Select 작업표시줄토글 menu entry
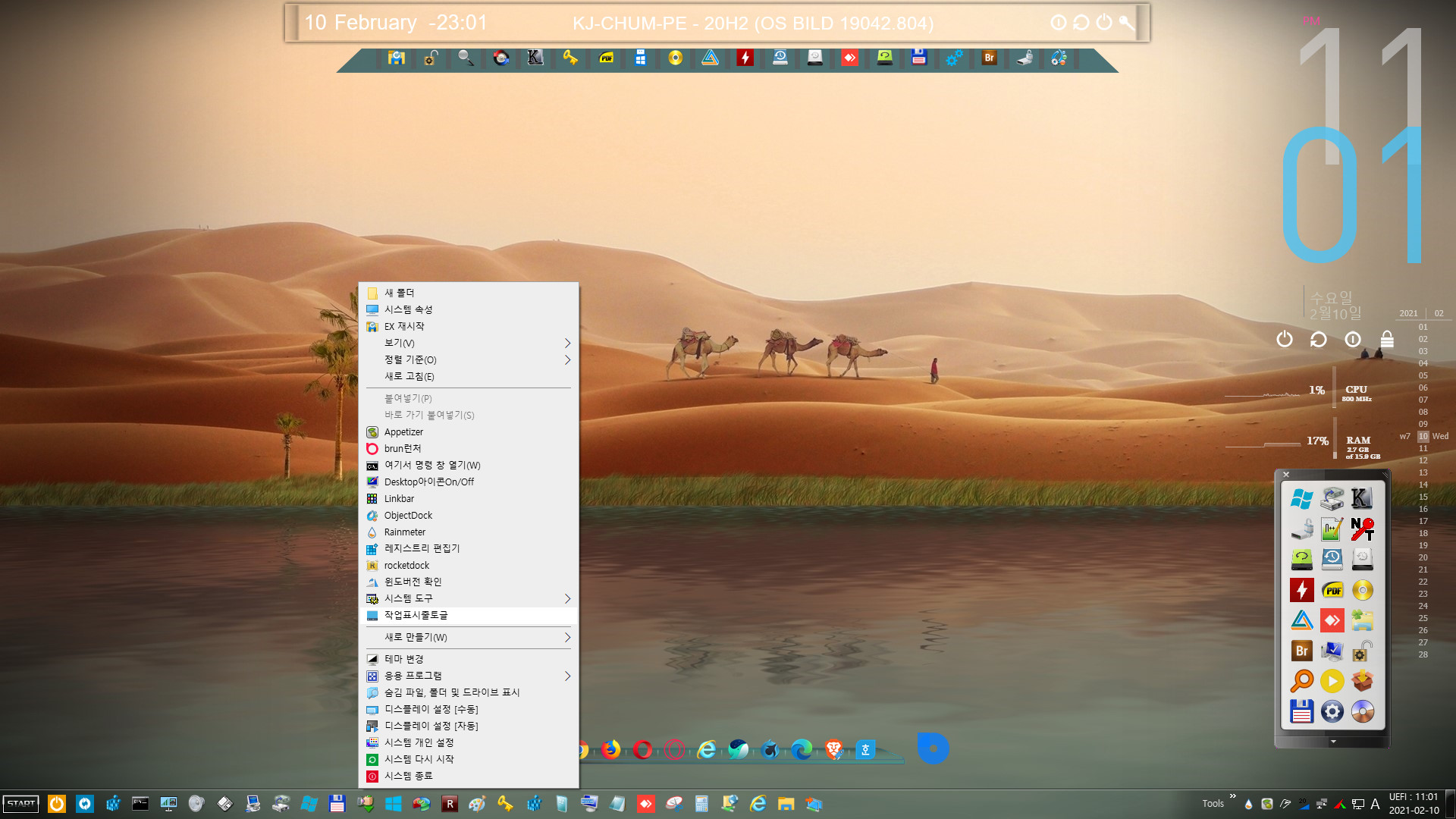Image resolution: width=1456 pixels, height=819 pixels. click(x=469, y=615)
